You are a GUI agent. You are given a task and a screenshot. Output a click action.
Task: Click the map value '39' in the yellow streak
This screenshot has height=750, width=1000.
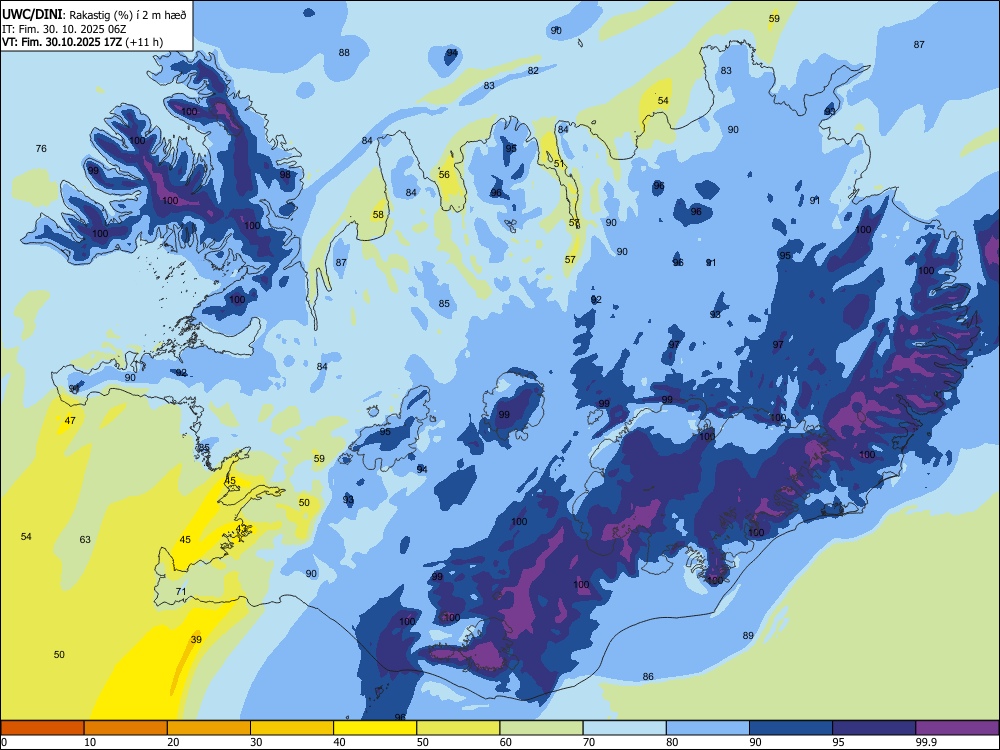(196, 640)
